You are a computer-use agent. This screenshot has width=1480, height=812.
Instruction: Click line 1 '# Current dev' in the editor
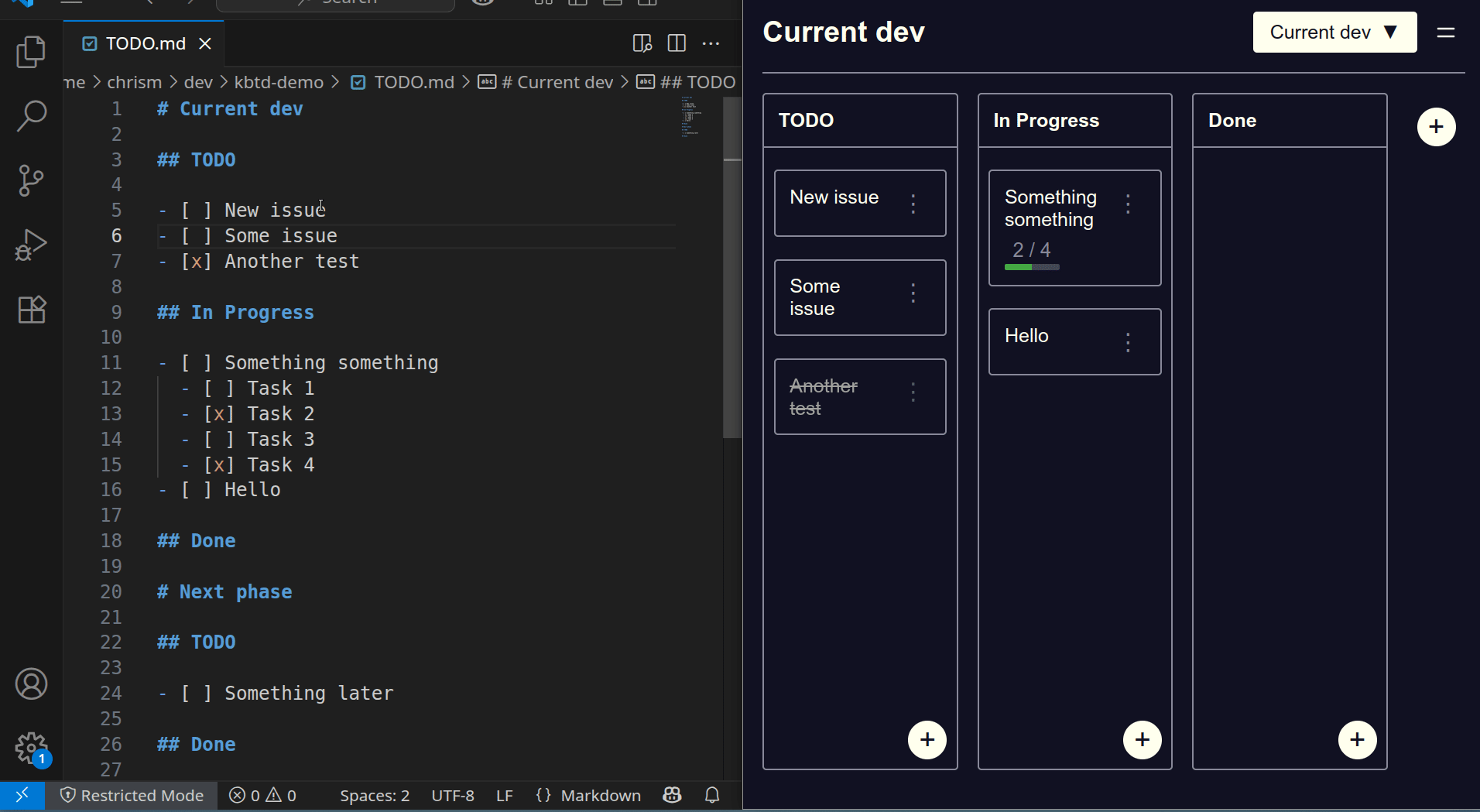tap(230, 109)
